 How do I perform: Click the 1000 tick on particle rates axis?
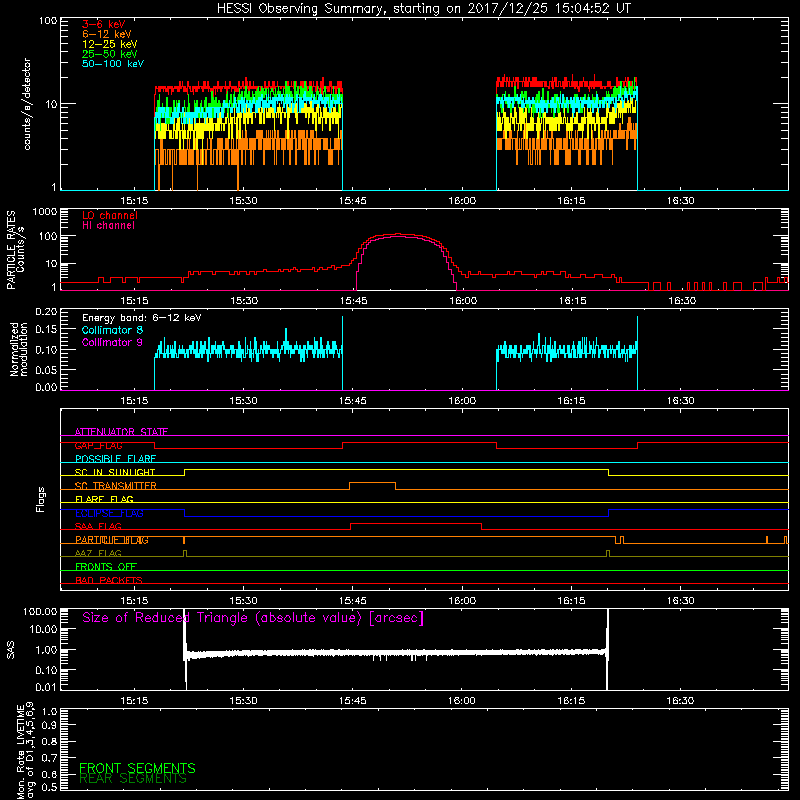pos(45,212)
